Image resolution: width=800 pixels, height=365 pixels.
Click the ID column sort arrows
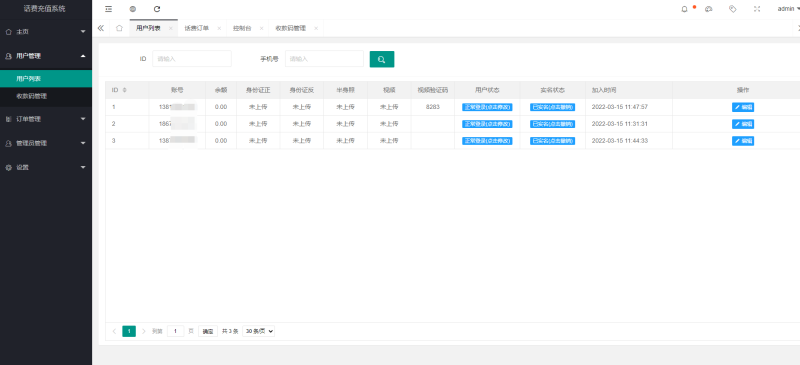(x=124, y=90)
